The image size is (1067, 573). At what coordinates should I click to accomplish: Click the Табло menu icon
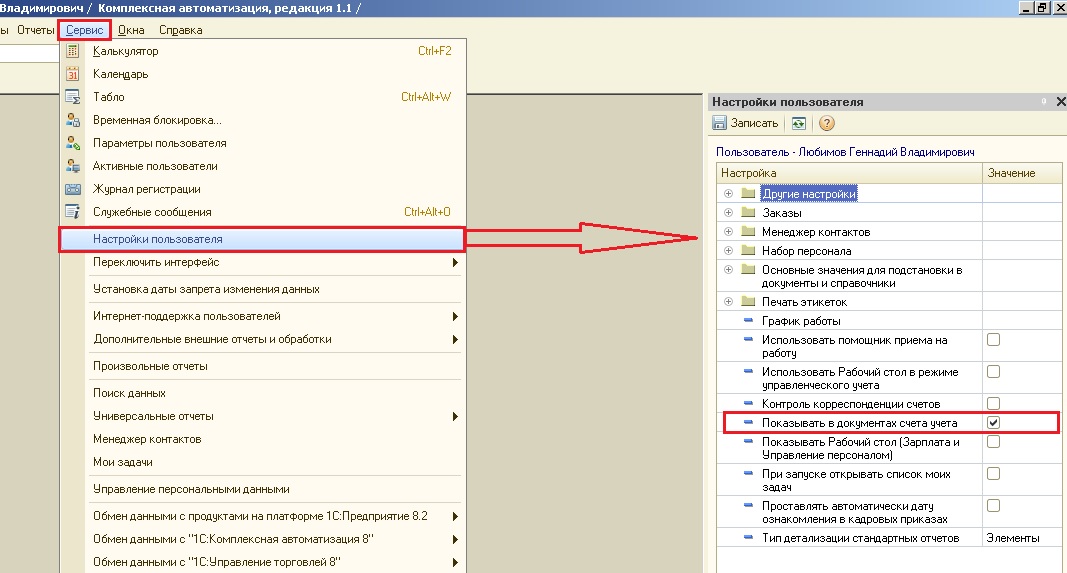click(73, 97)
